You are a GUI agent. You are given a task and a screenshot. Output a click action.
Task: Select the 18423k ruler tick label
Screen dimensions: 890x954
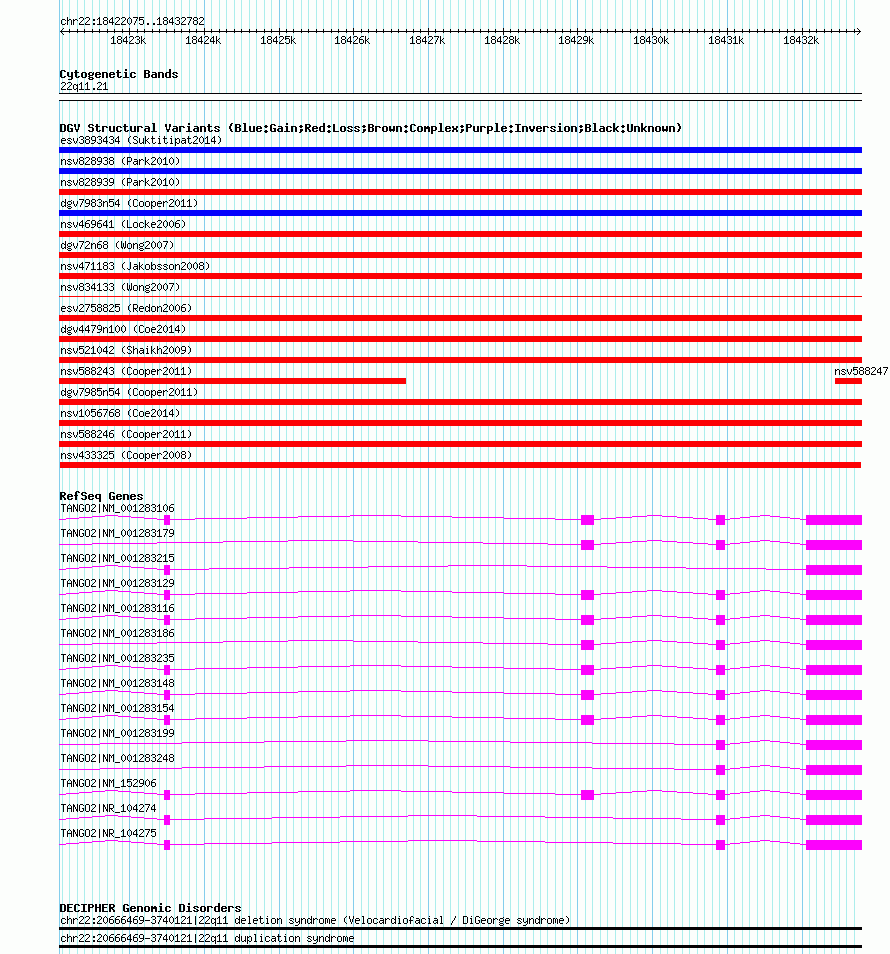(128, 41)
